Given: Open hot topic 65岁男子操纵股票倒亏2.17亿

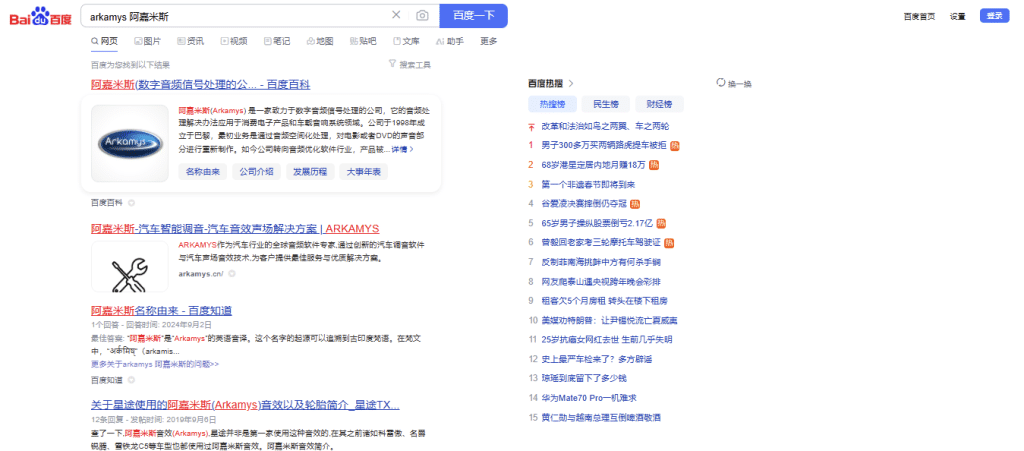Looking at the screenshot, I should coord(598,223).
